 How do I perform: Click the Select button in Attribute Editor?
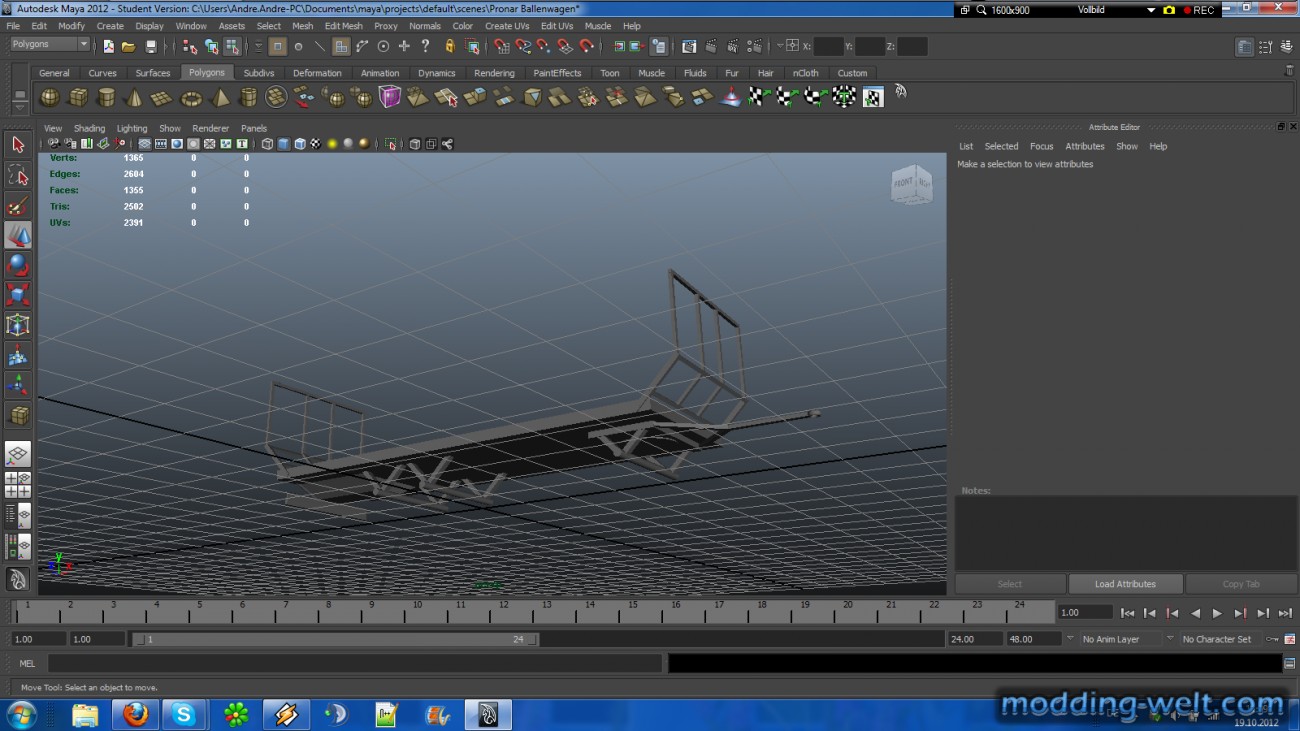point(1010,584)
